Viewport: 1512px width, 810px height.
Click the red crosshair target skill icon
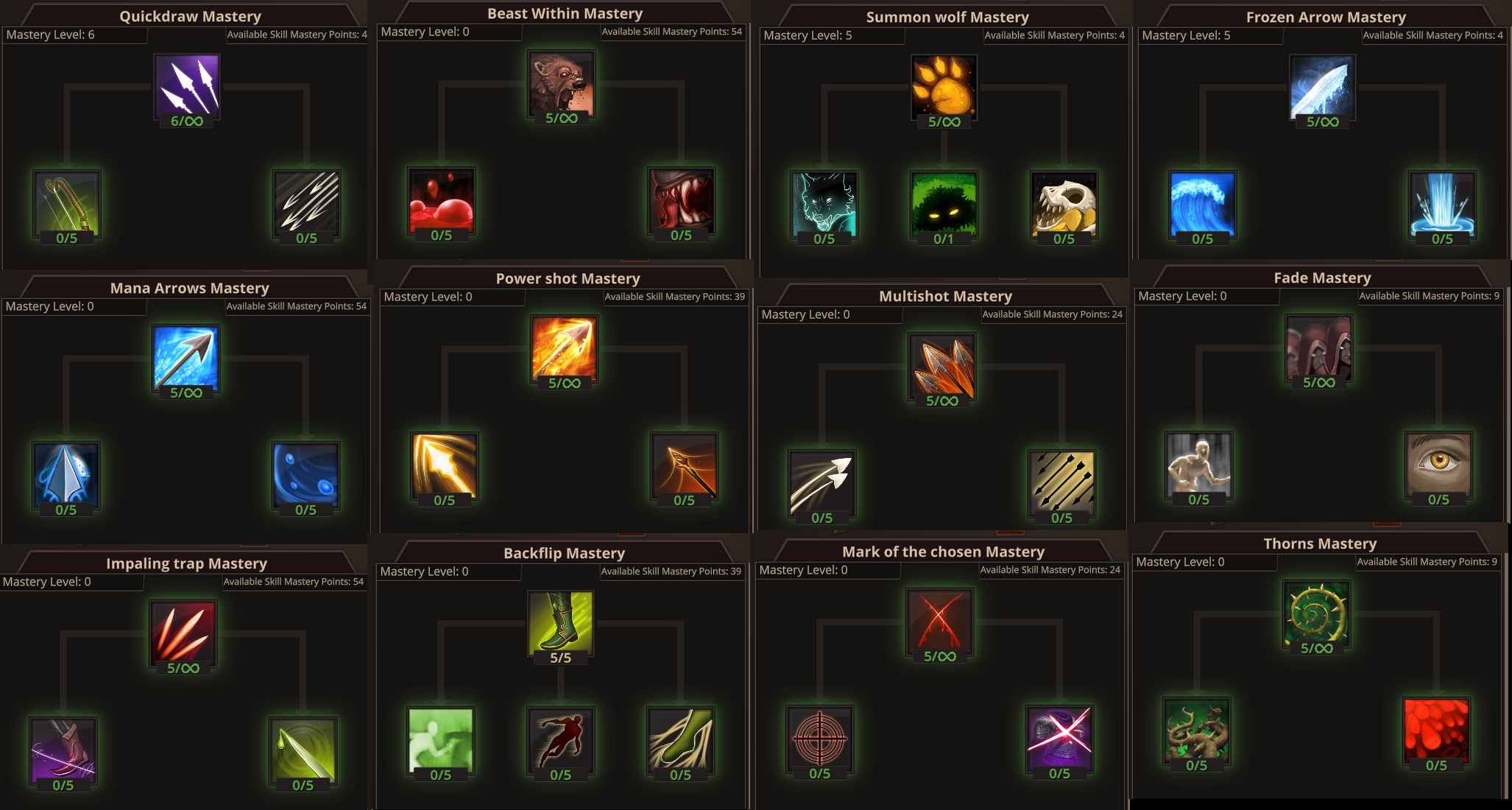click(x=819, y=739)
